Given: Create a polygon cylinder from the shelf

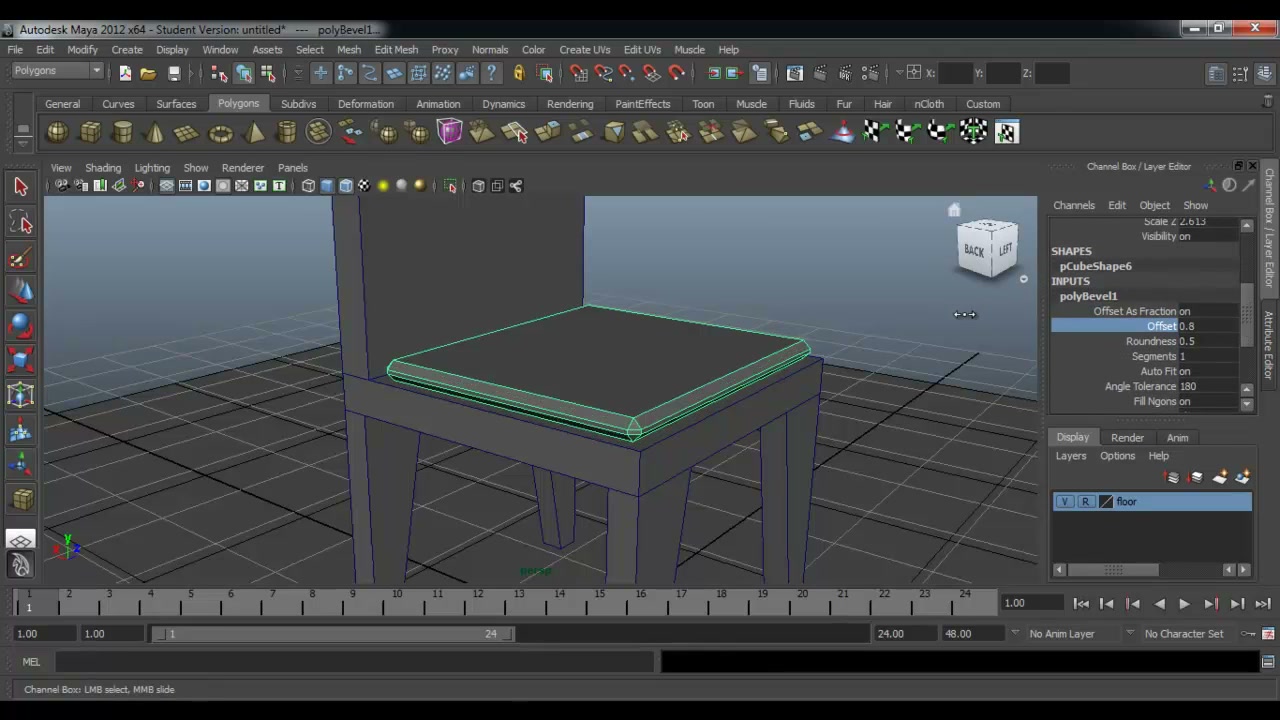Looking at the screenshot, I should (123, 132).
